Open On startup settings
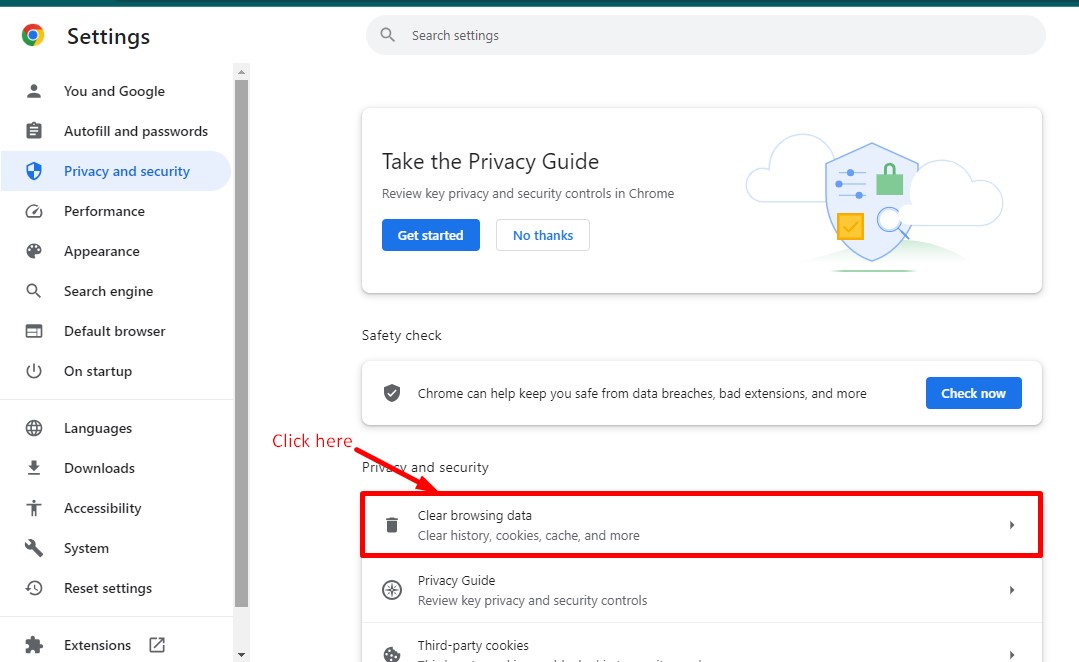Viewport: 1079px width, 662px height. pyautogui.click(x=116, y=371)
